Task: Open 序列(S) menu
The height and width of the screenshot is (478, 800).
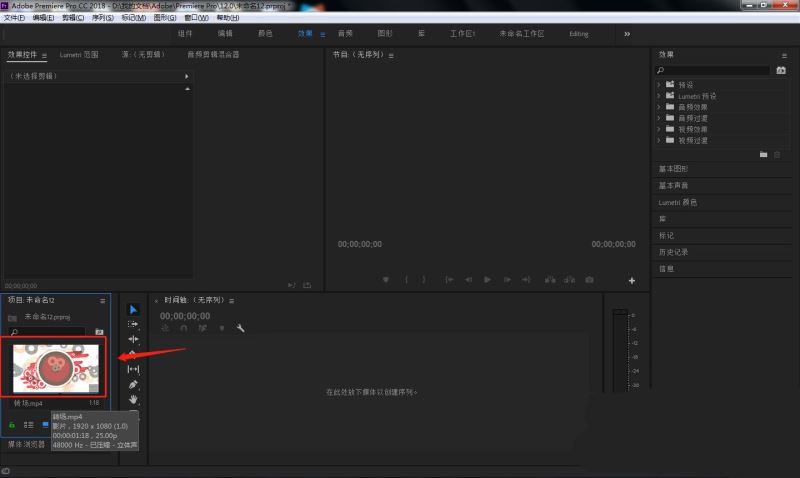Action: (x=103, y=18)
